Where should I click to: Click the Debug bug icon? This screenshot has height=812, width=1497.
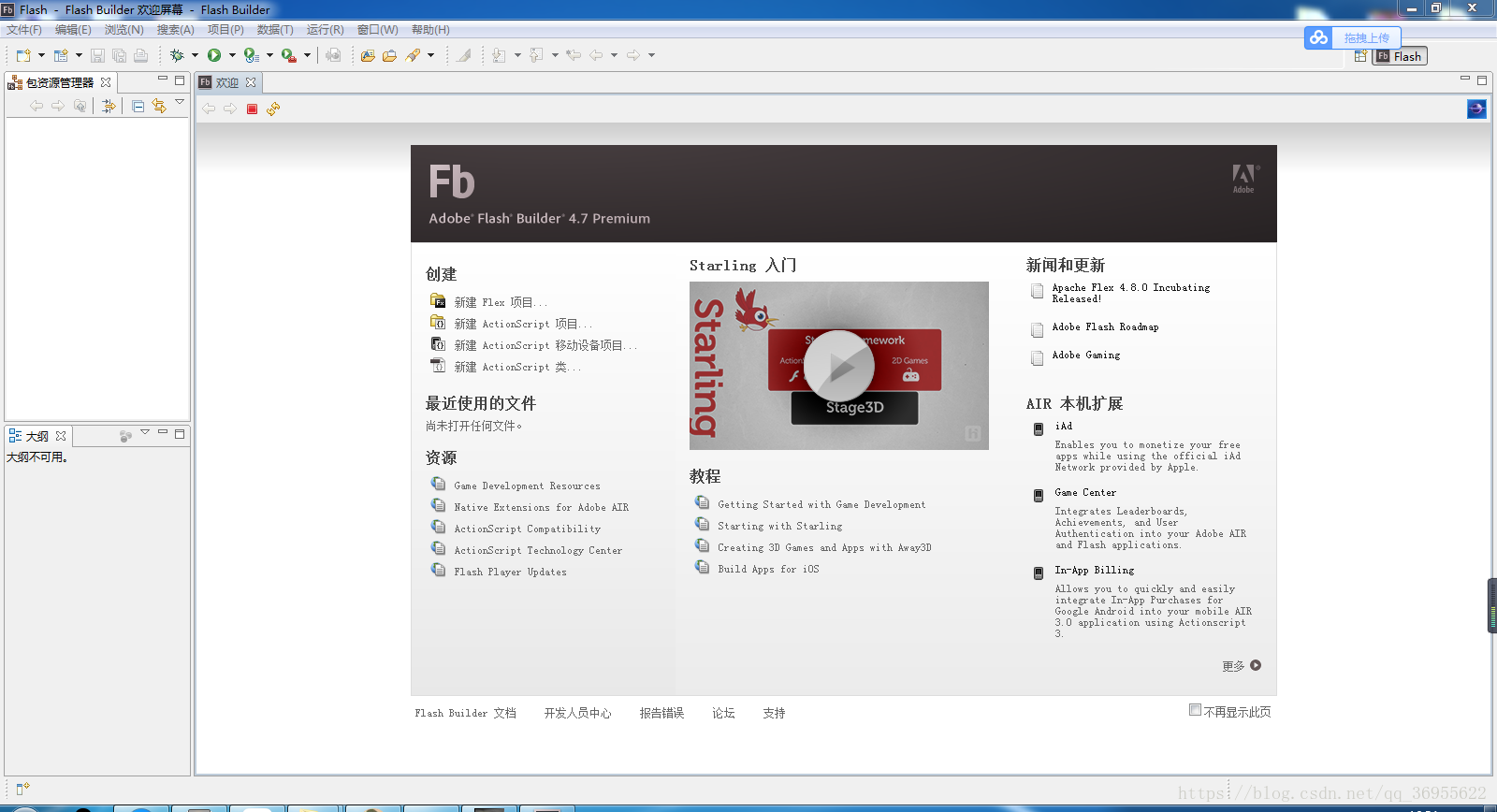coord(177,55)
